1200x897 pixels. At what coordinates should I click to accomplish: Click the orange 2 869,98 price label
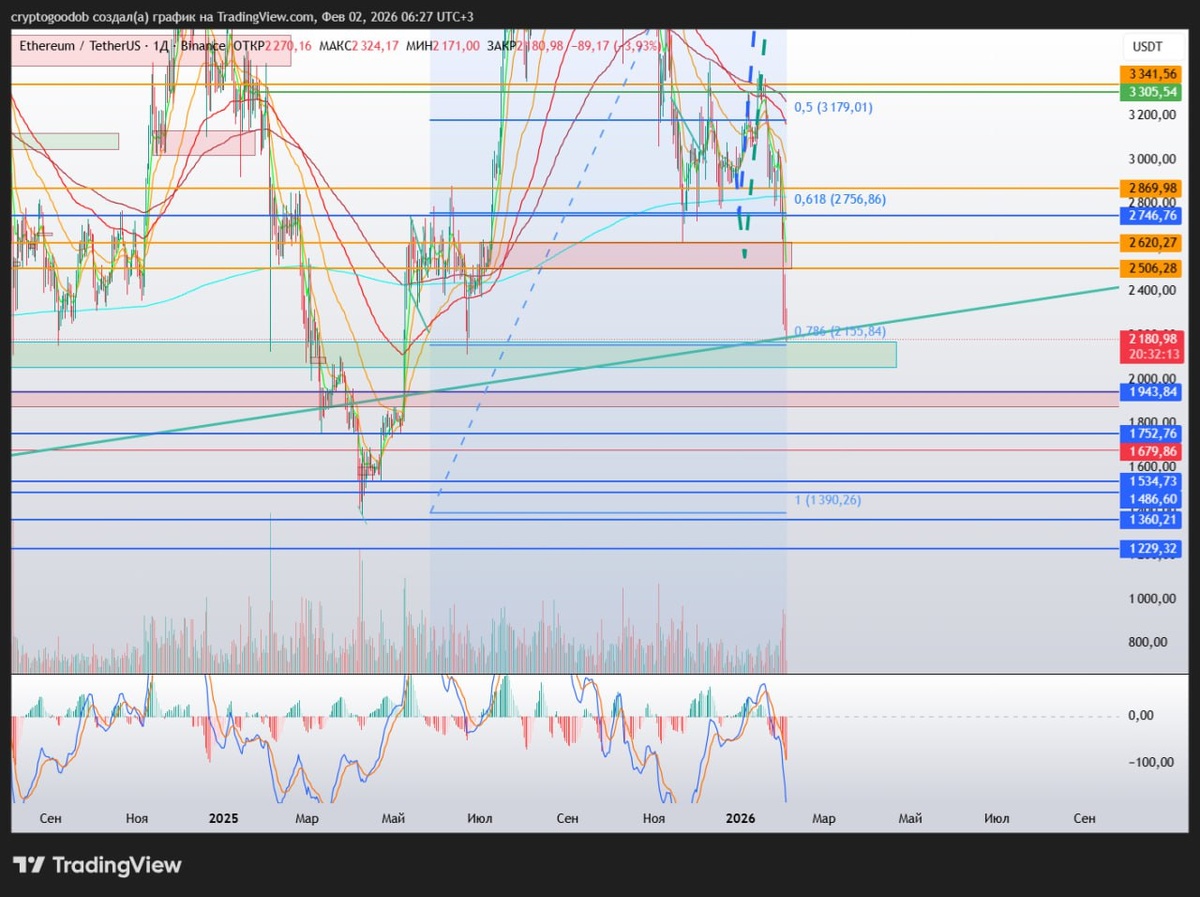(x=1153, y=188)
